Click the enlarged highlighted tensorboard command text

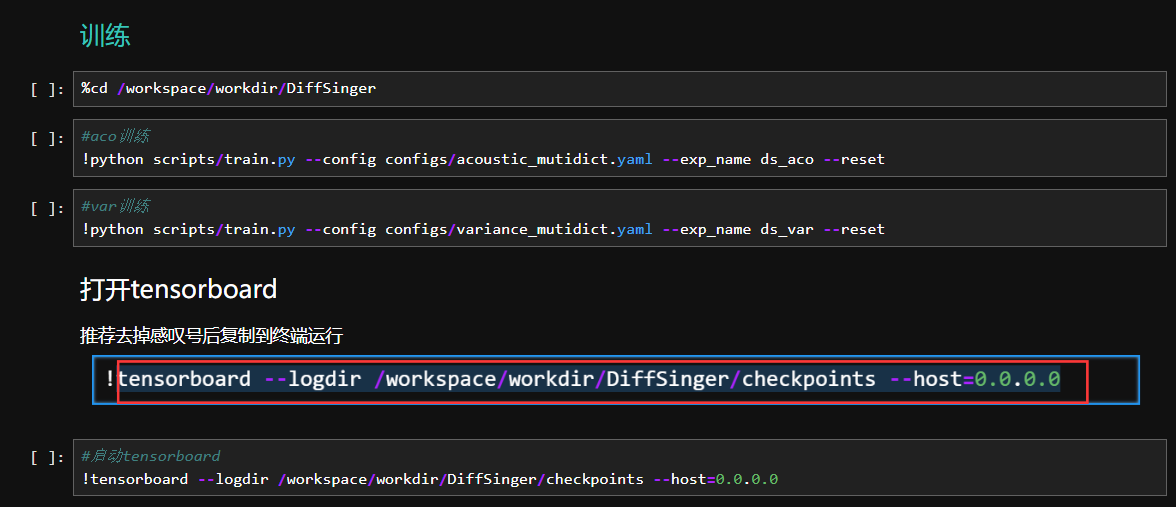pyautogui.click(x=589, y=379)
